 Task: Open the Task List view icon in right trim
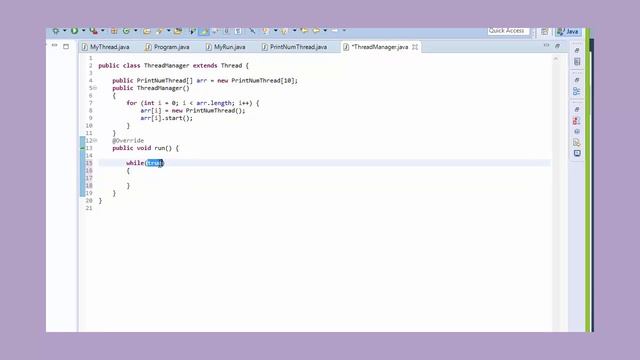coord(577,62)
